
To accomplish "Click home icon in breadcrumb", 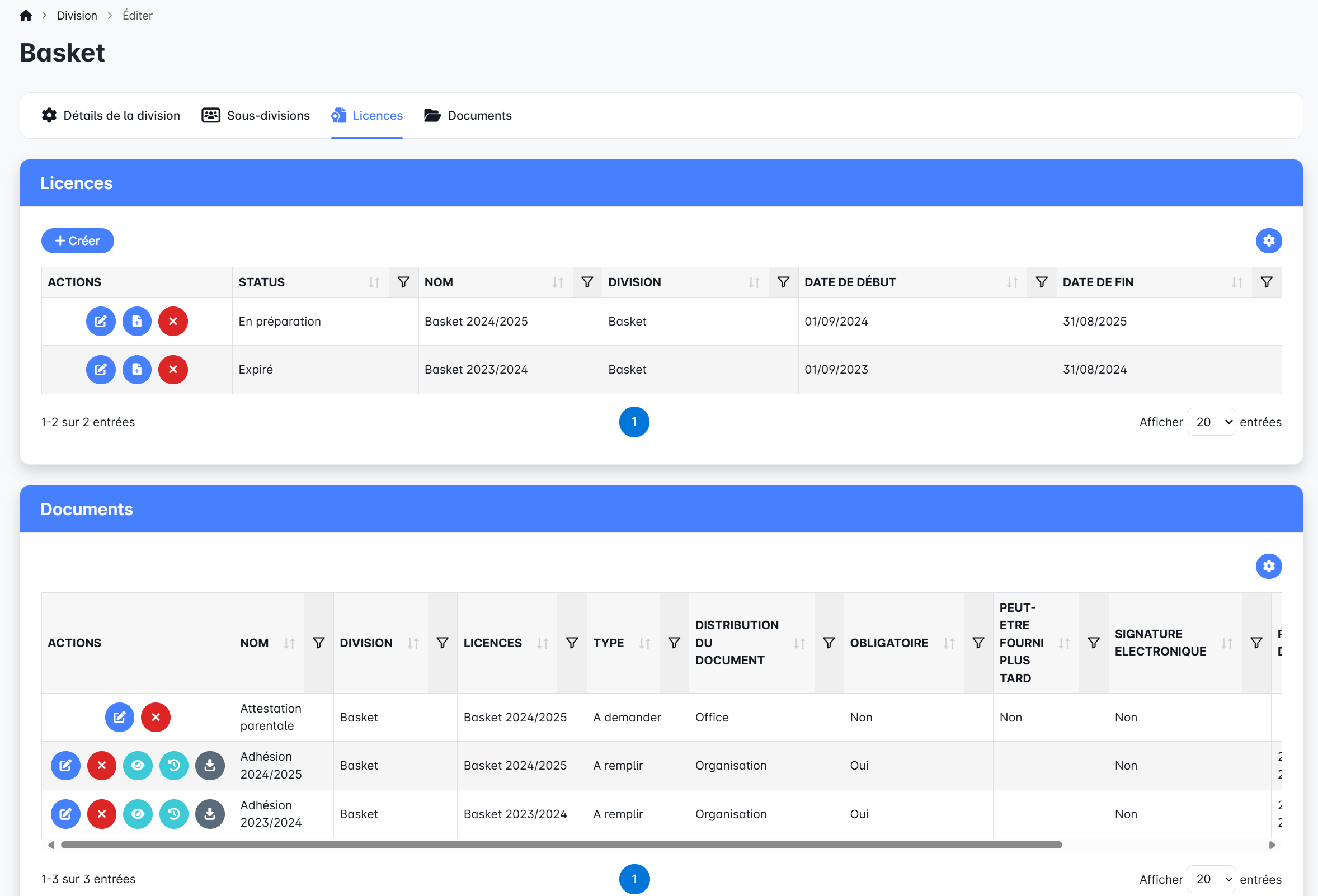I will coord(26,16).
